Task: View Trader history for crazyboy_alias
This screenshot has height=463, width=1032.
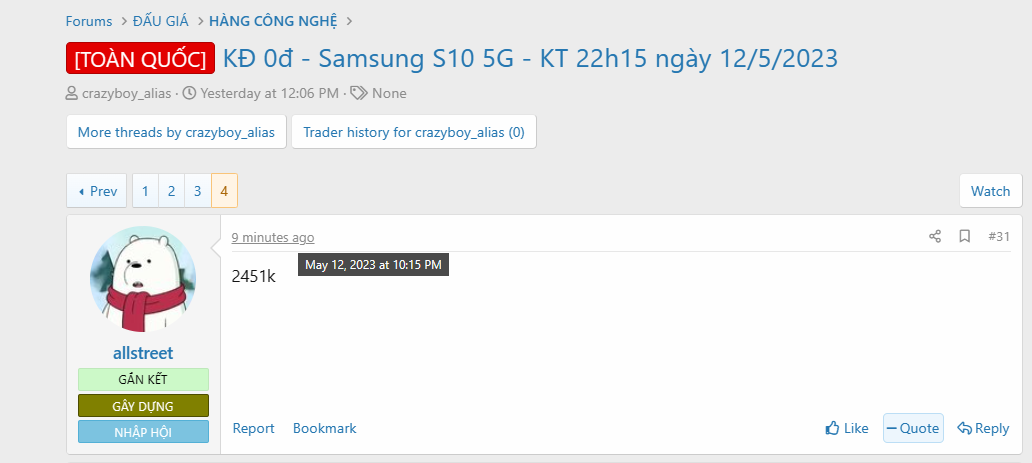Action: (413, 132)
